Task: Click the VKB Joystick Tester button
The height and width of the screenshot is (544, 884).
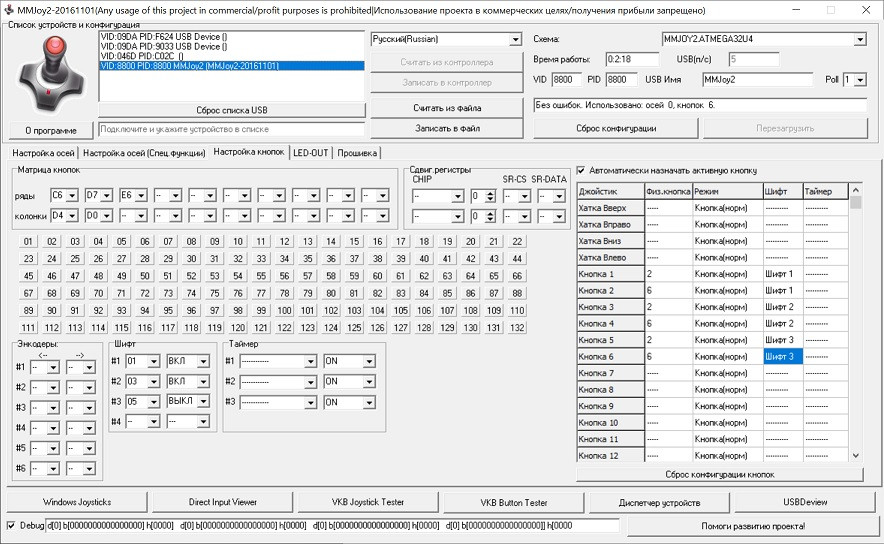Action: click(x=367, y=502)
